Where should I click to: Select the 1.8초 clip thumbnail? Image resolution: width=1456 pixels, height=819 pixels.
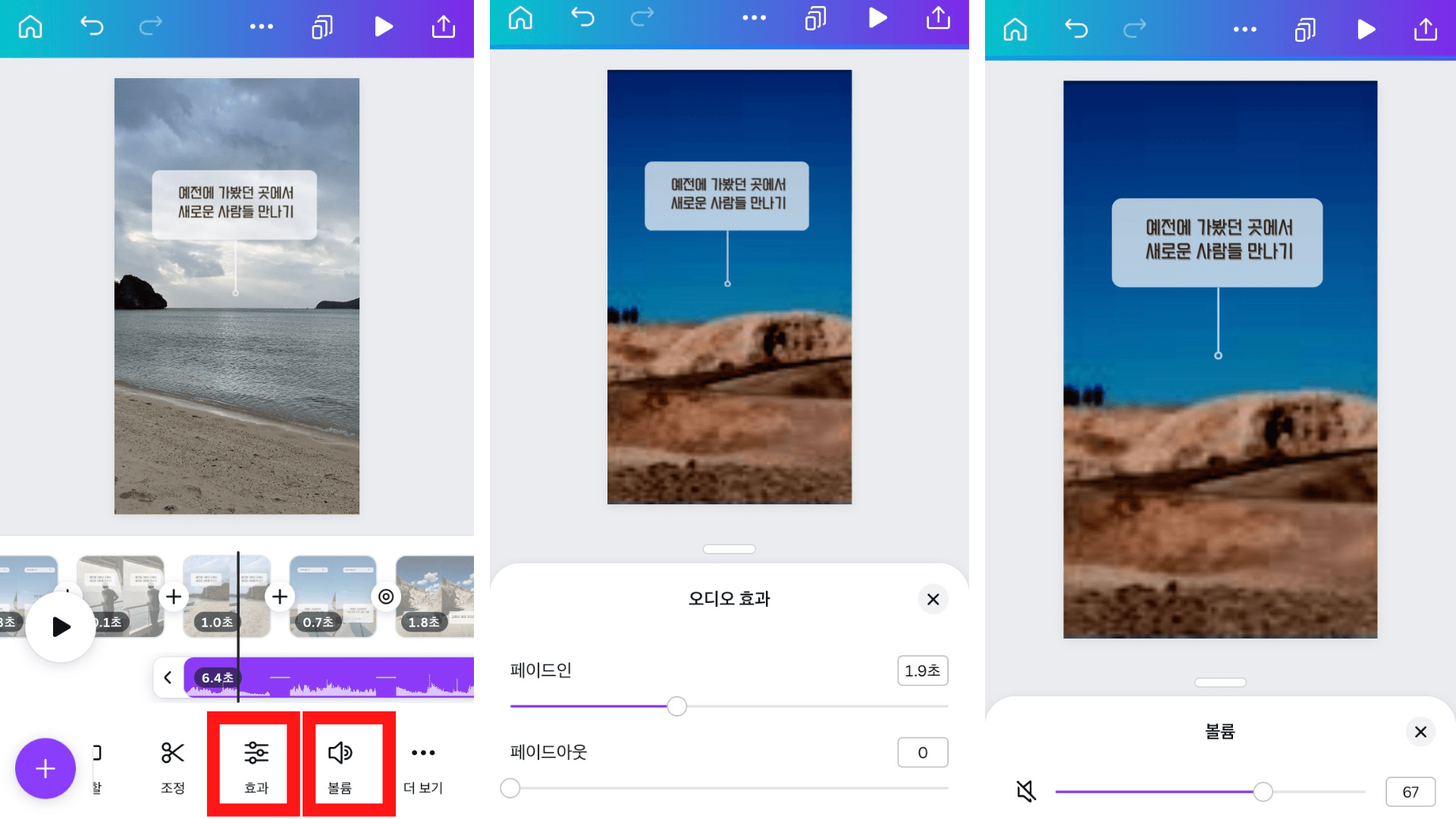coord(435,596)
